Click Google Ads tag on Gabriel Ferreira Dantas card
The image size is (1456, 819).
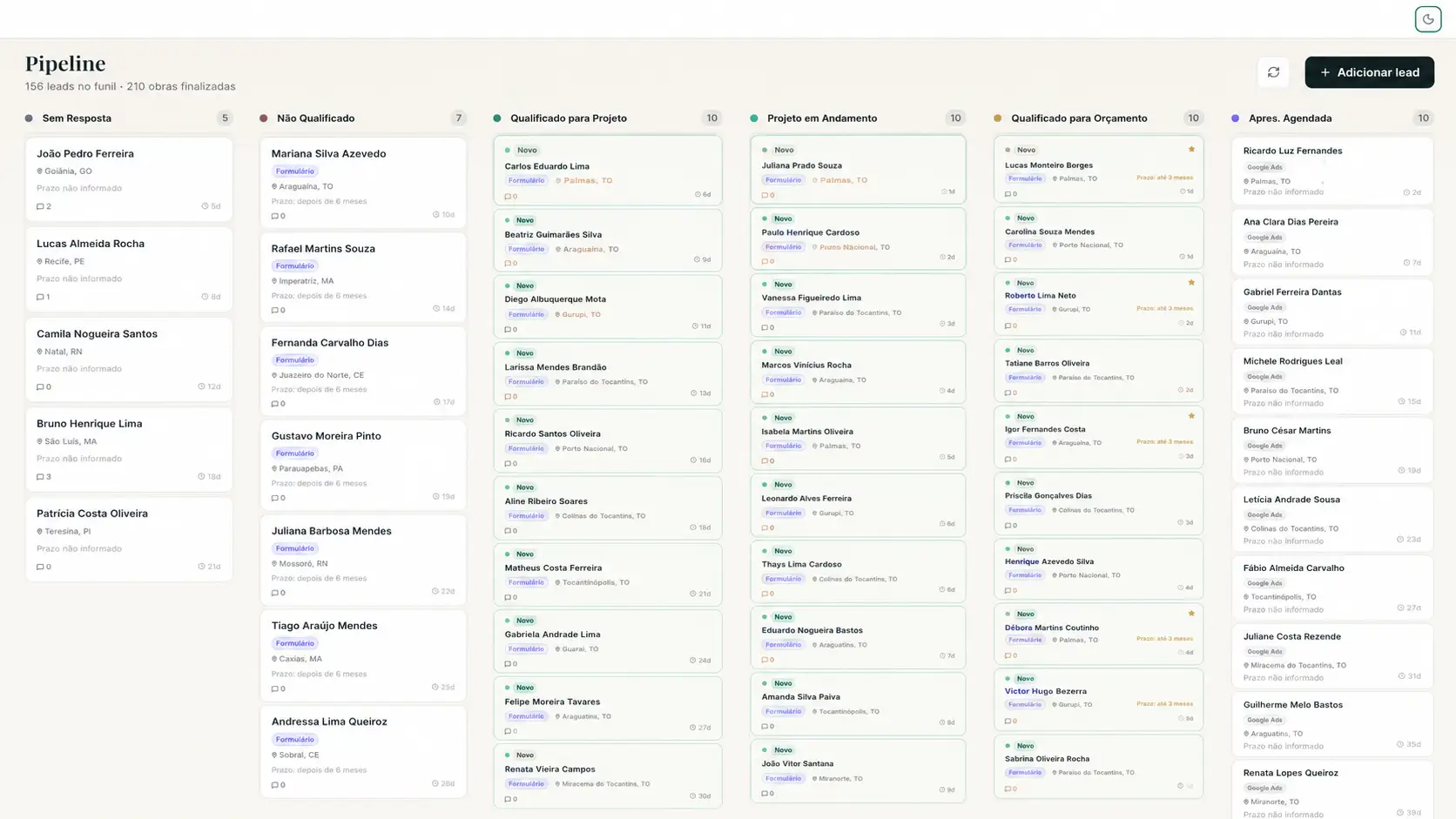coord(1264,307)
